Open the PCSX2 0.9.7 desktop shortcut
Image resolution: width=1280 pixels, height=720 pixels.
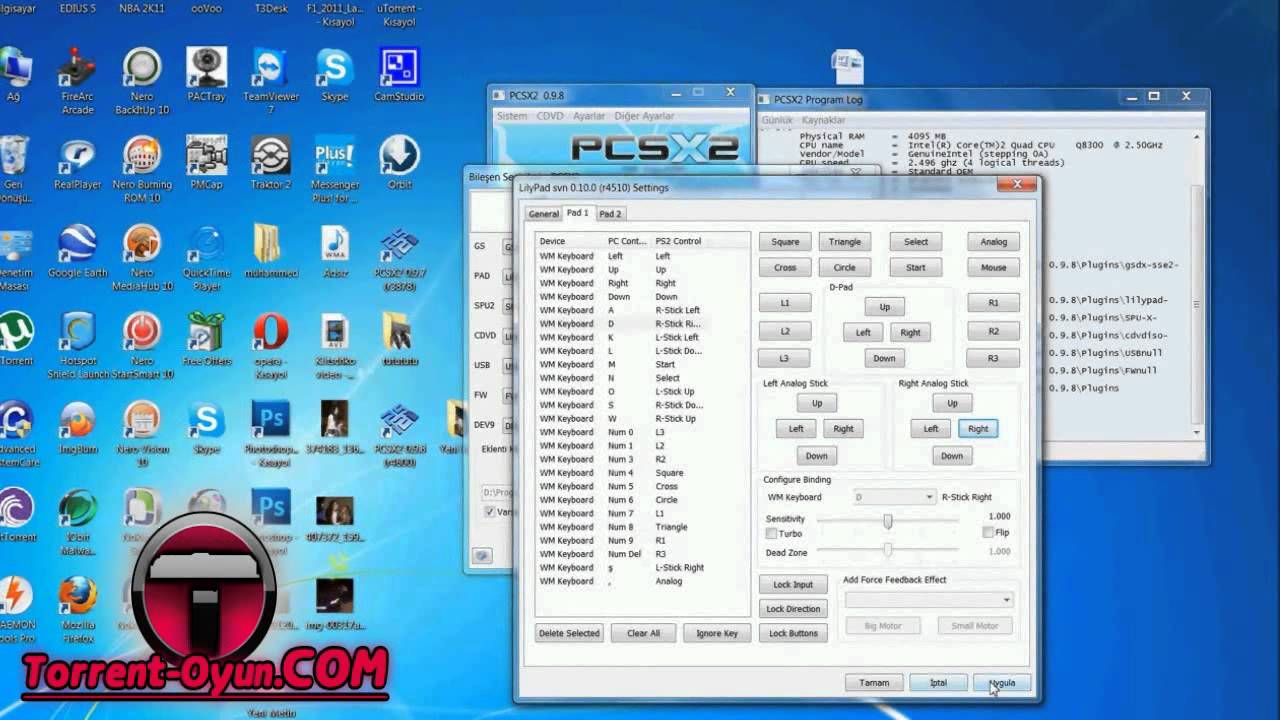[x=399, y=257]
